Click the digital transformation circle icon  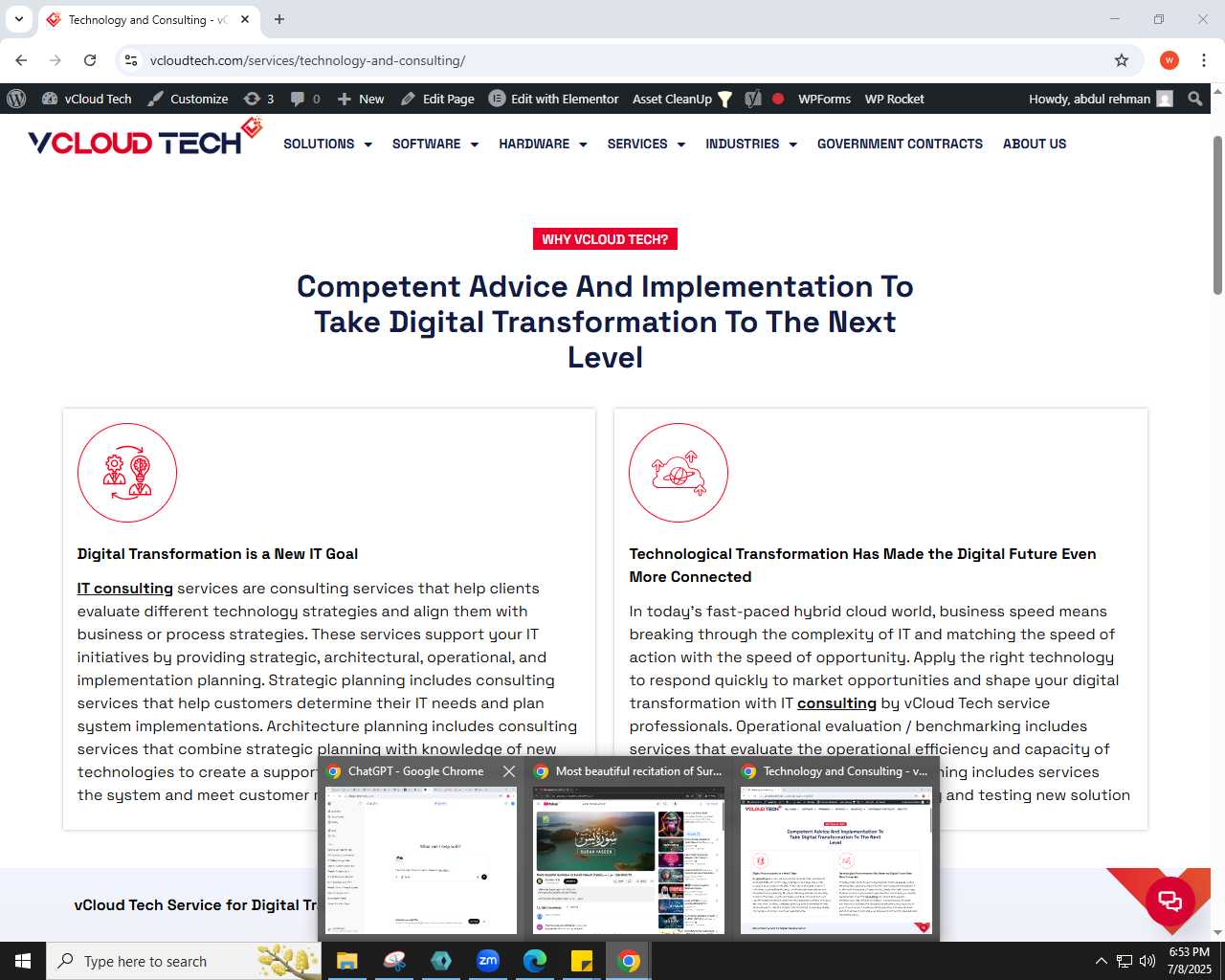point(127,473)
